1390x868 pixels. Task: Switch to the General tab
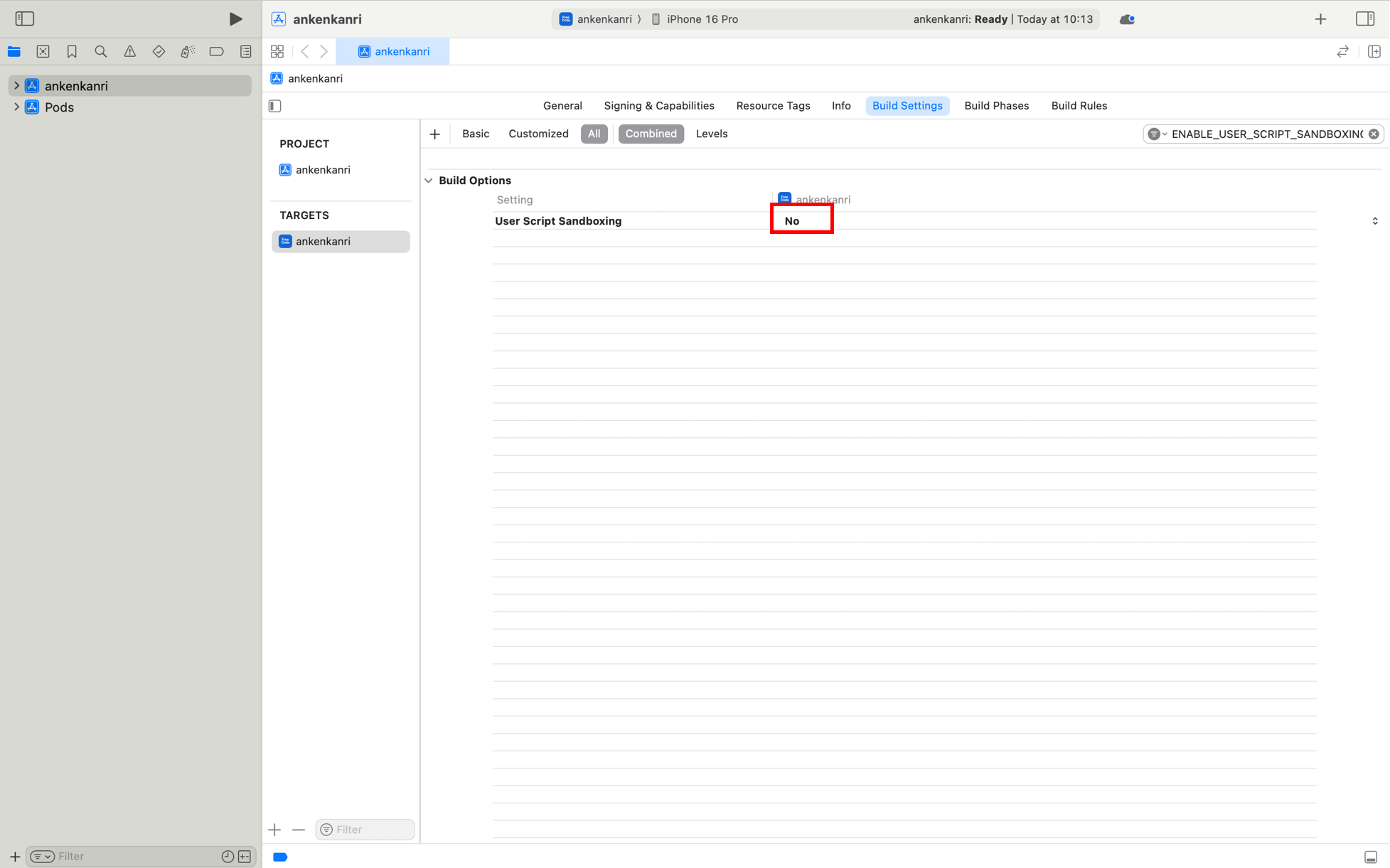click(x=562, y=106)
